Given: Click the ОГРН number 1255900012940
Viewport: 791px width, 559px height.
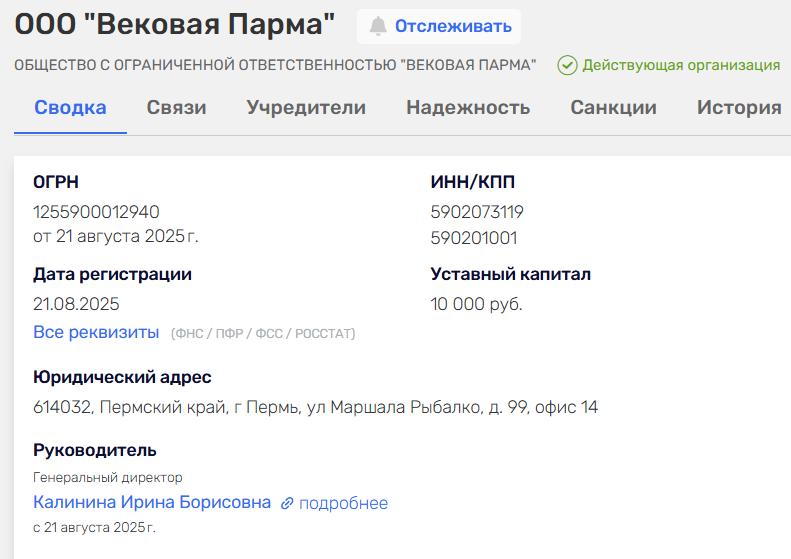Looking at the screenshot, I should [x=96, y=212].
